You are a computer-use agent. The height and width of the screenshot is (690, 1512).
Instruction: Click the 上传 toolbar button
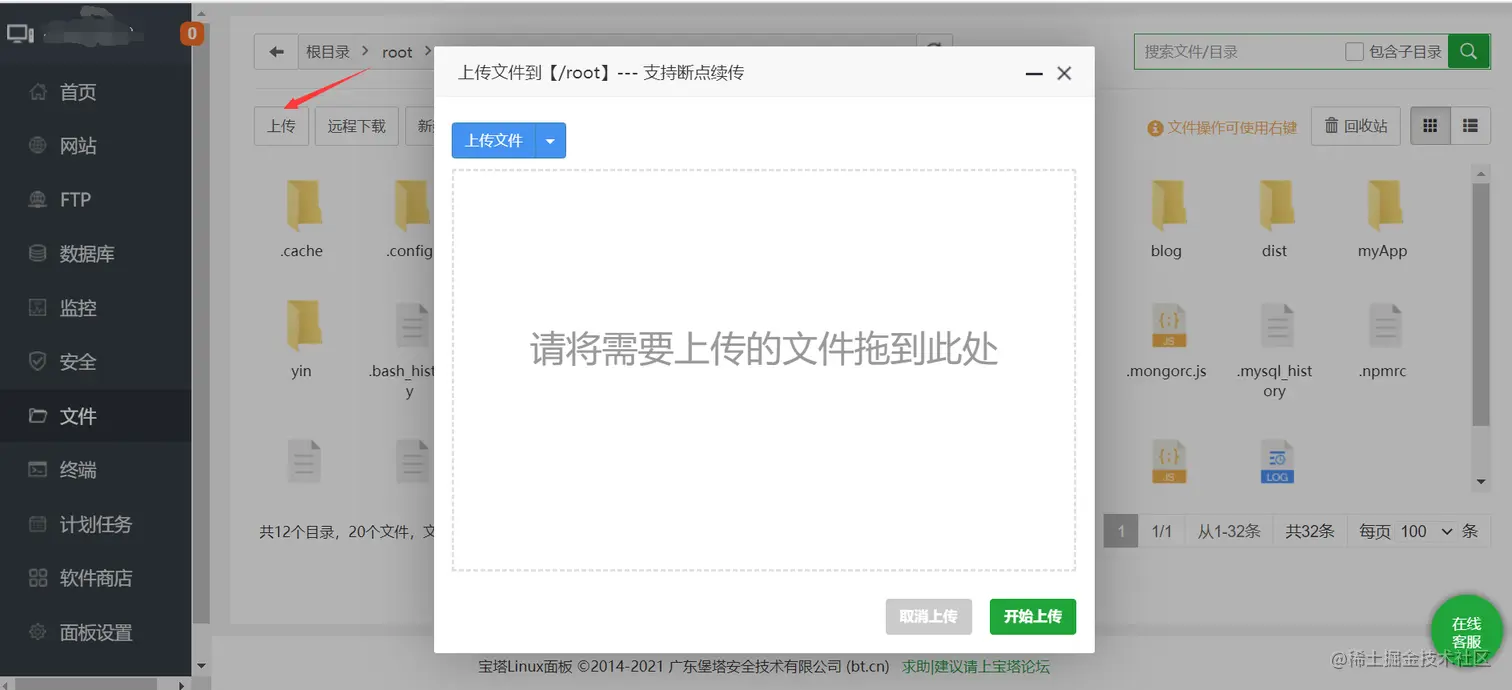click(x=281, y=126)
